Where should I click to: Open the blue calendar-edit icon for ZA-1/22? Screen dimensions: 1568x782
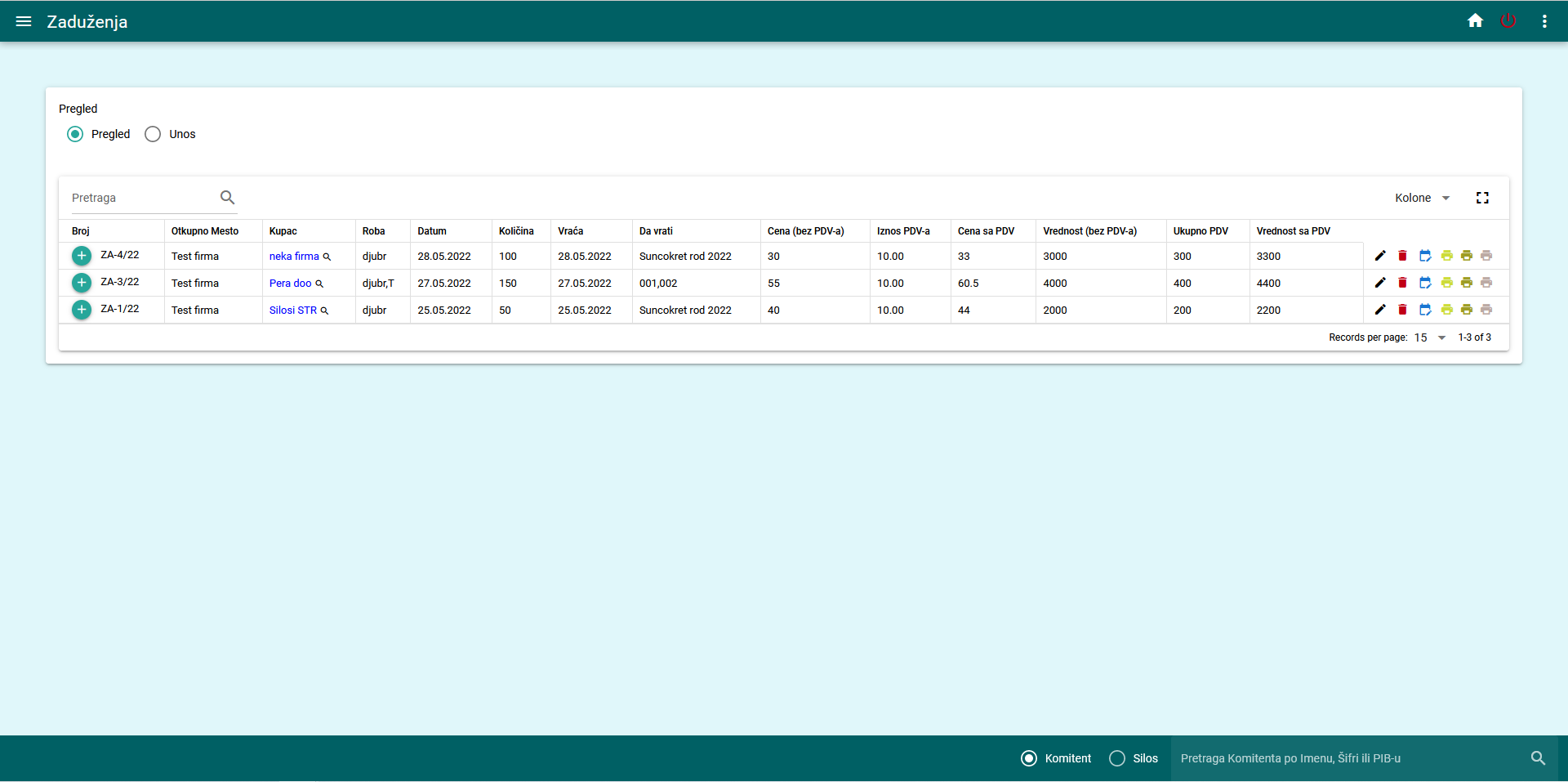pos(1426,310)
